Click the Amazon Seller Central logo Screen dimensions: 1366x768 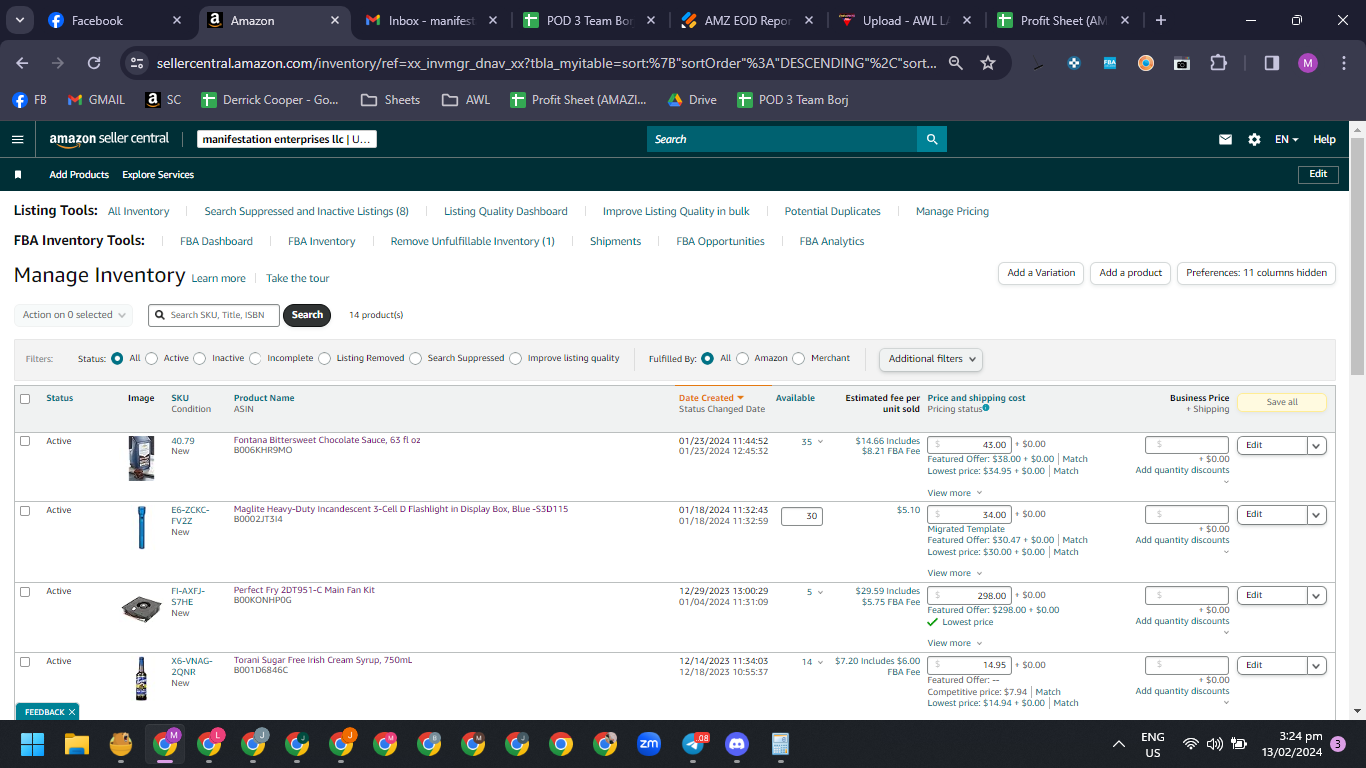tap(109, 139)
